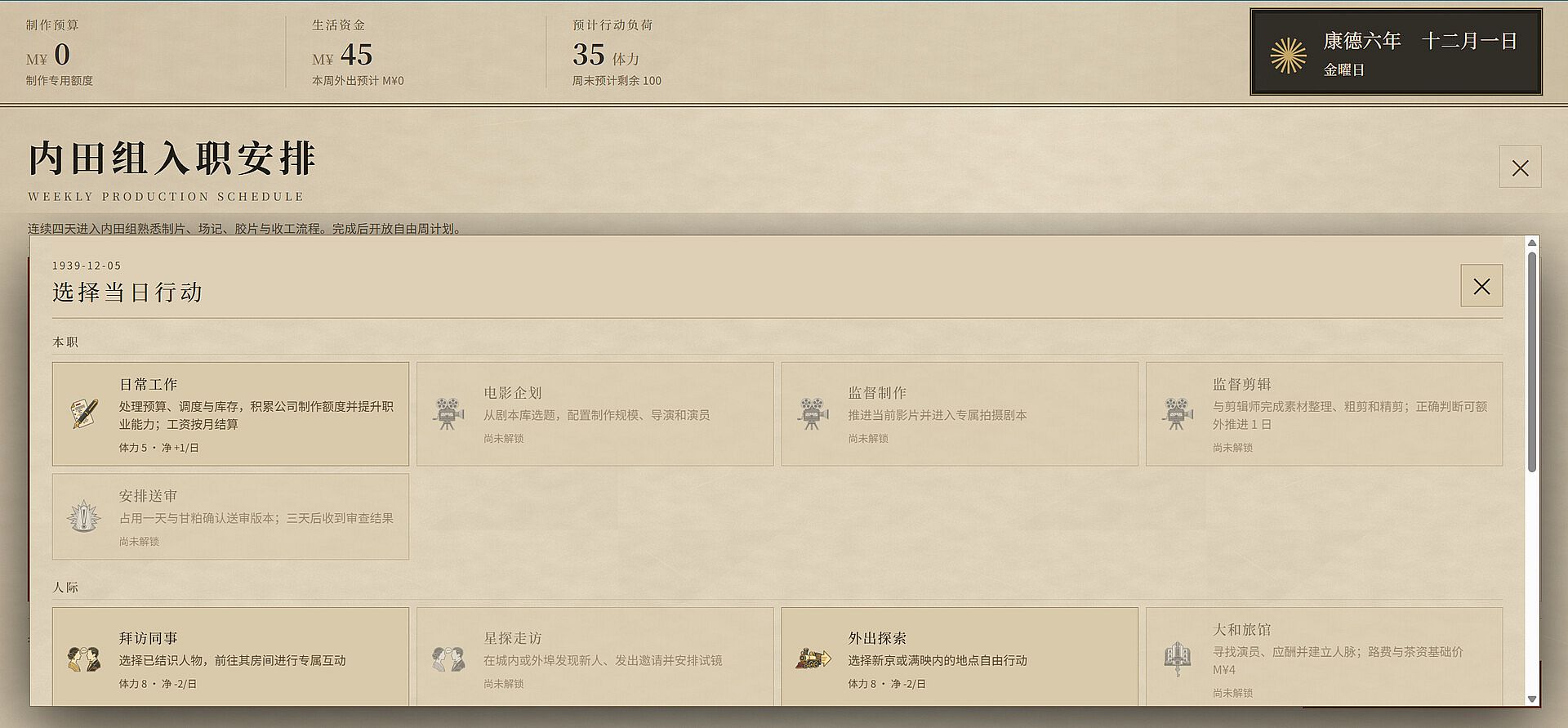Click the 康德六年 date display panel
Image resolution: width=1568 pixels, height=728 pixels.
1396,52
